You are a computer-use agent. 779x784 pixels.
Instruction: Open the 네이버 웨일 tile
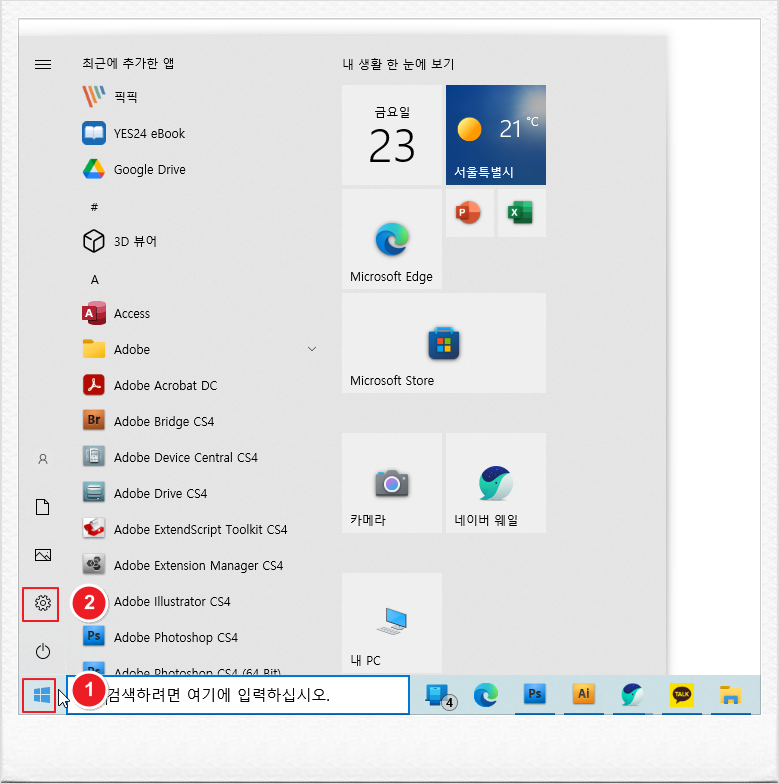(x=496, y=483)
